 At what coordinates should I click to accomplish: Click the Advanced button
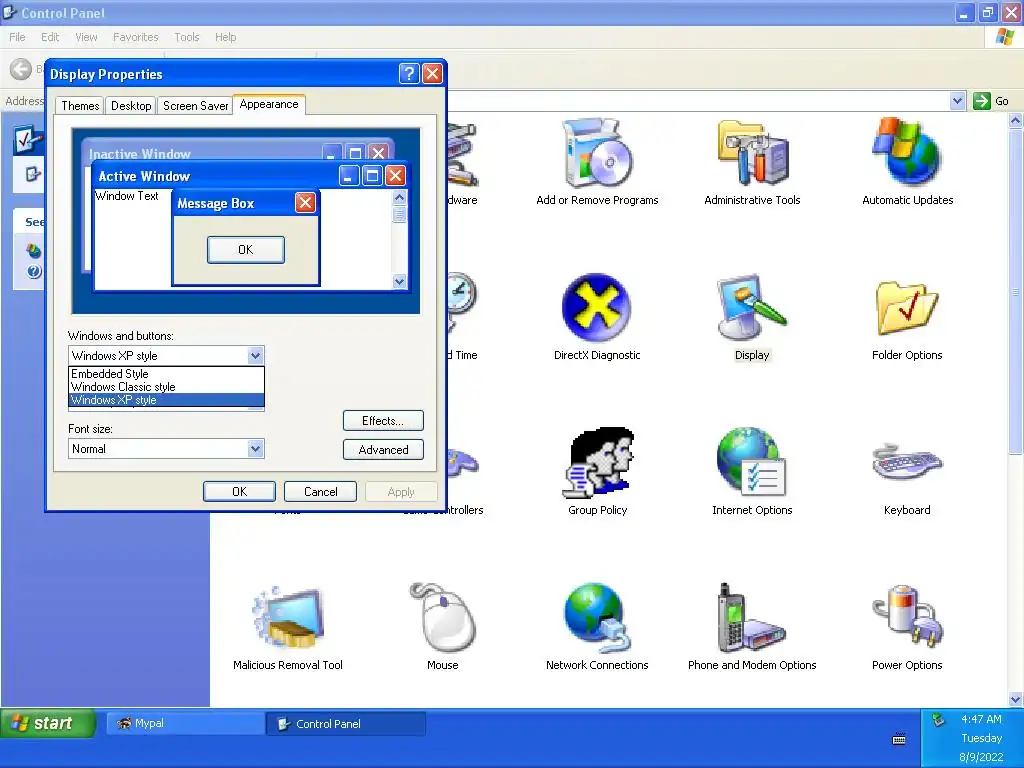[x=383, y=449]
